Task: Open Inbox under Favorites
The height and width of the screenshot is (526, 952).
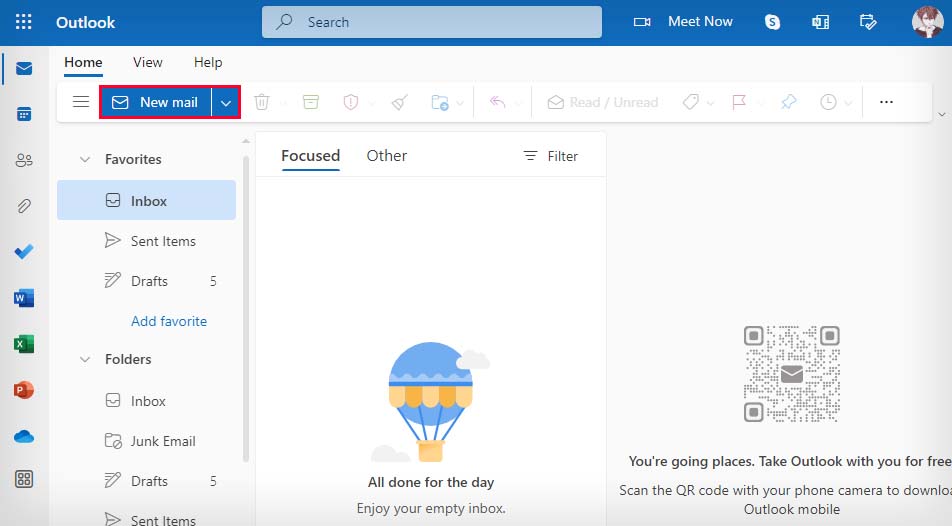Action: tap(146, 200)
